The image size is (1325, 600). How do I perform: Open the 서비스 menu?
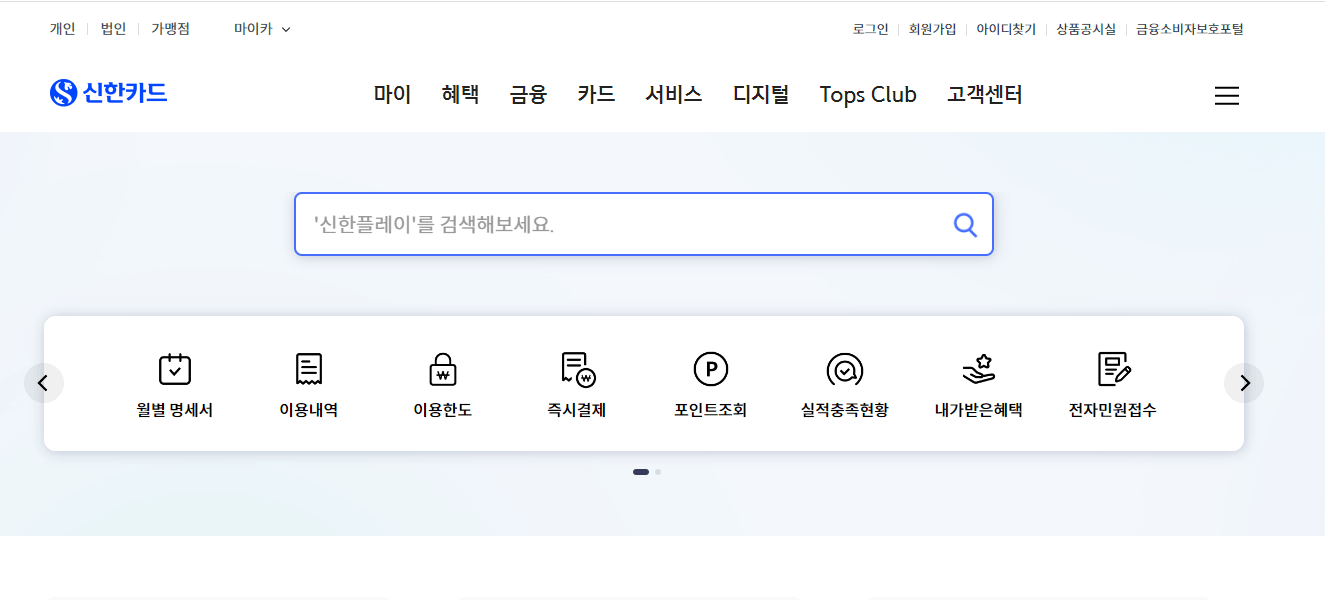(x=674, y=95)
